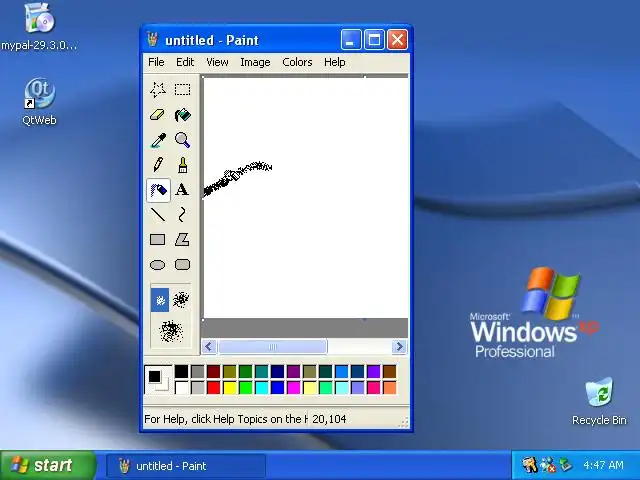The height and width of the screenshot is (480, 640).
Task: Click the 4:47 AM system clock
Action: point(603,465)
